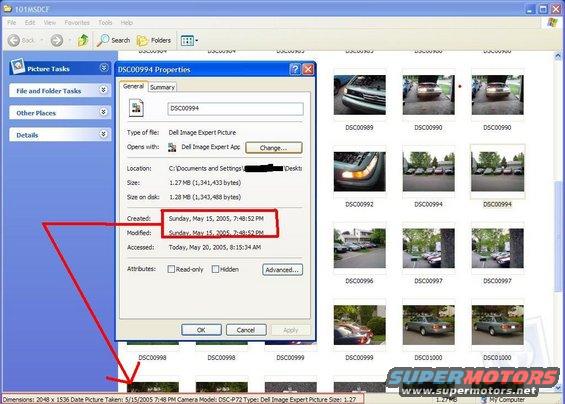This screenshot has height=404, width=565.
Task: Click the Back navigation arrow icon
Action: 14,40
